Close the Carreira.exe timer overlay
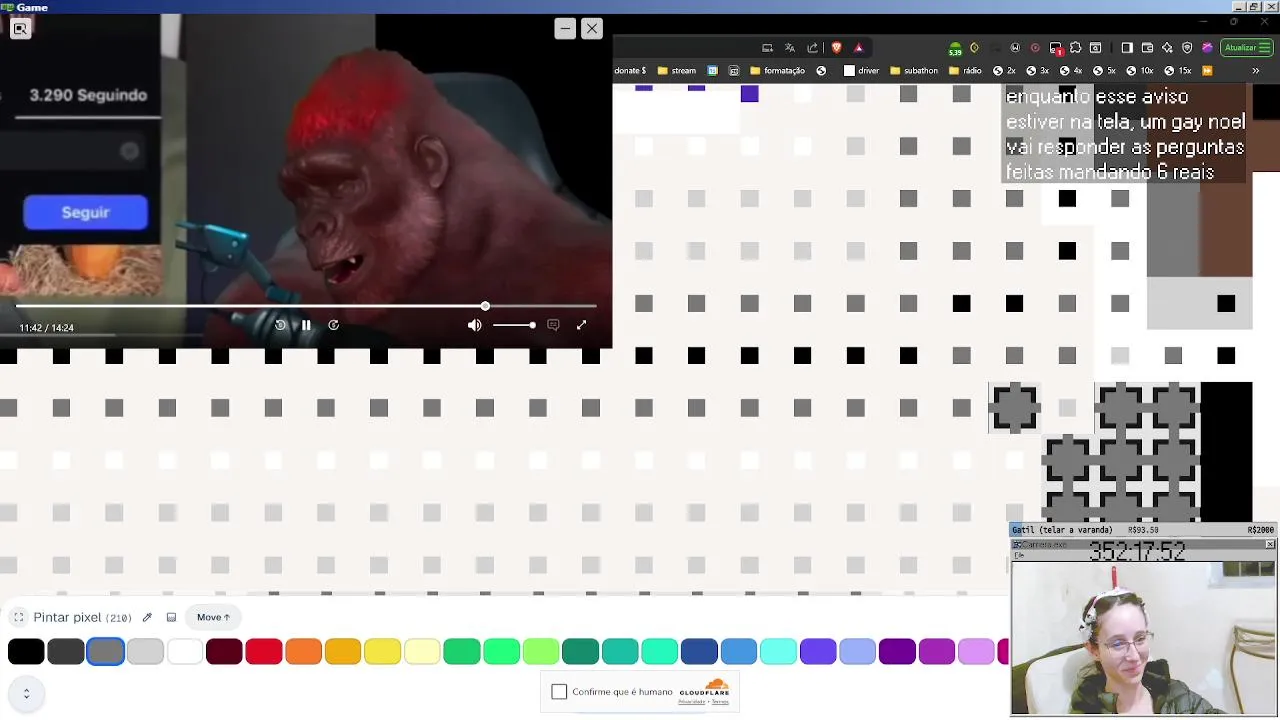This screenshot has width=1280, height=720. [x=1270, y=544]
